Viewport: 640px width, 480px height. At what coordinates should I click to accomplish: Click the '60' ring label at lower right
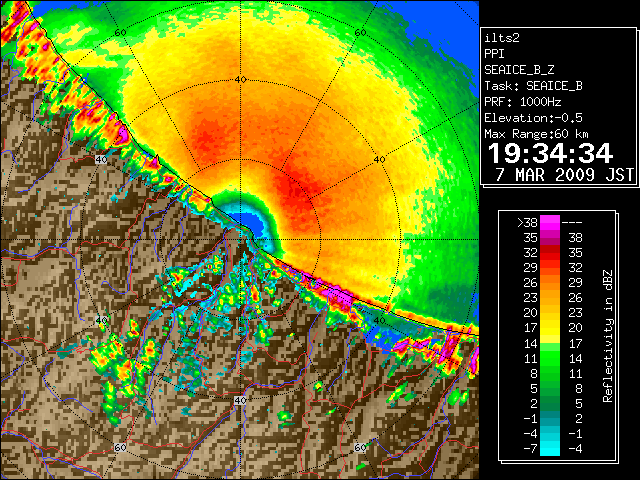point(360,447)
